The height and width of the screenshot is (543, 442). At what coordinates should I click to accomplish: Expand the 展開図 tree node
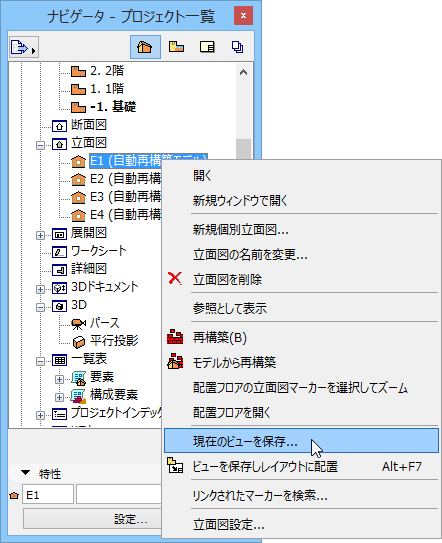40,235
